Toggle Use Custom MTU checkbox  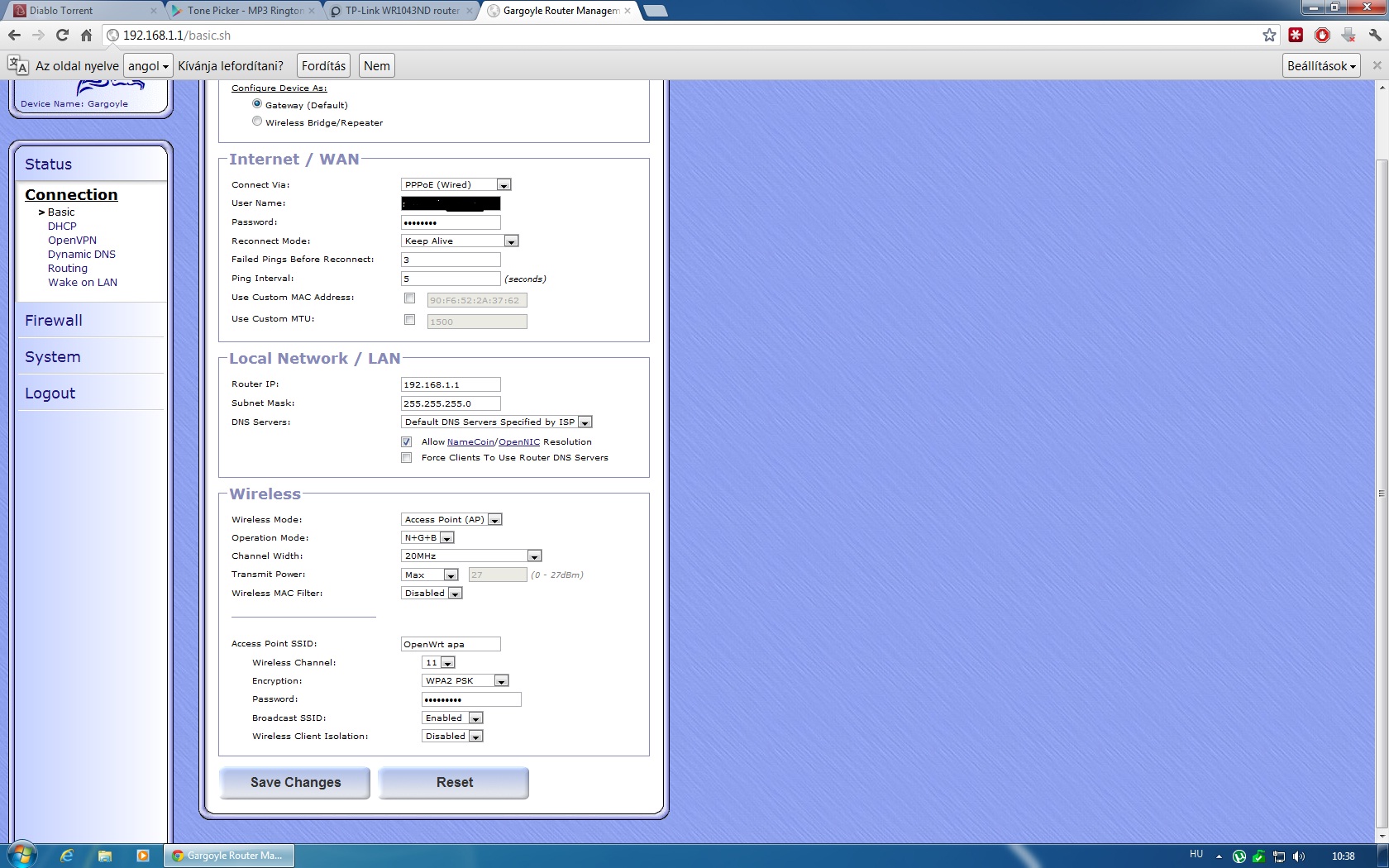[409, 319]
